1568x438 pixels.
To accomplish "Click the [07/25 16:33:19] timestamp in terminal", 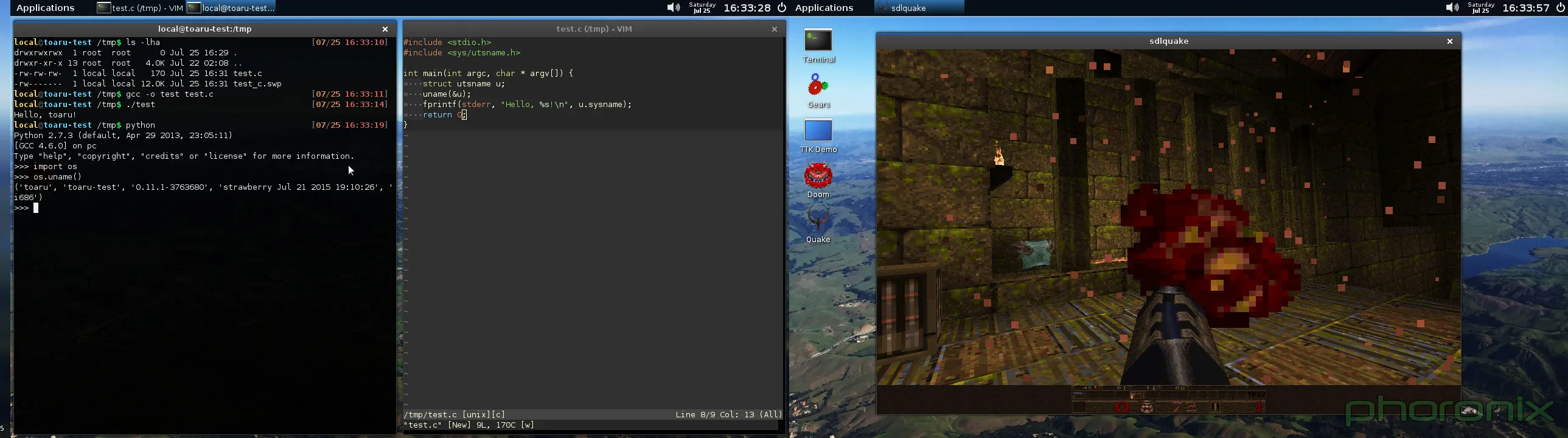I will click(x=350, y=125).
